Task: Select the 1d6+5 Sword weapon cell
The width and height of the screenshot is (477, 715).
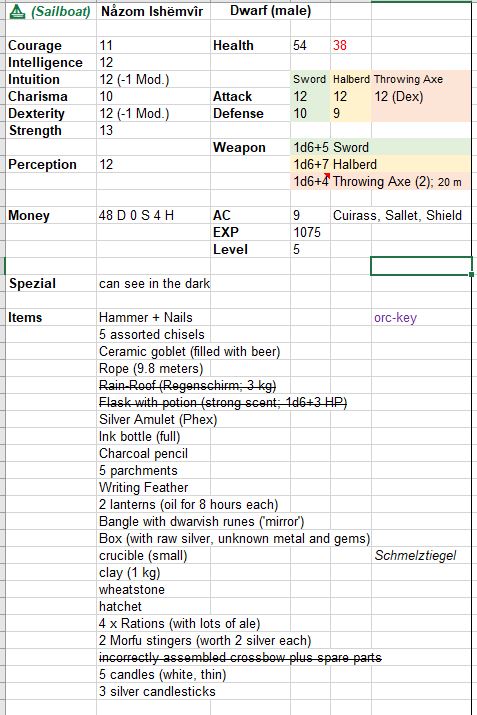Action: tap(331, 147)
